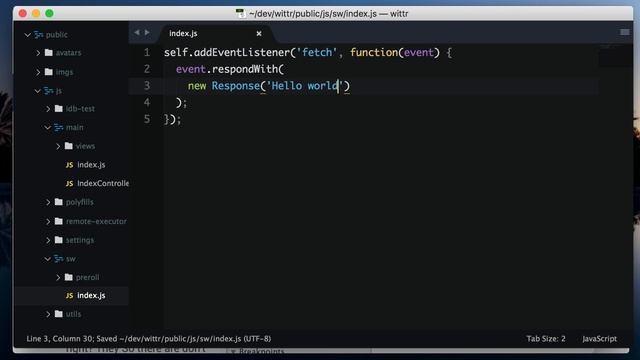The image size is (640, 360).
Task: Click JS icon of main index.js
Action: tap(69, 165)
